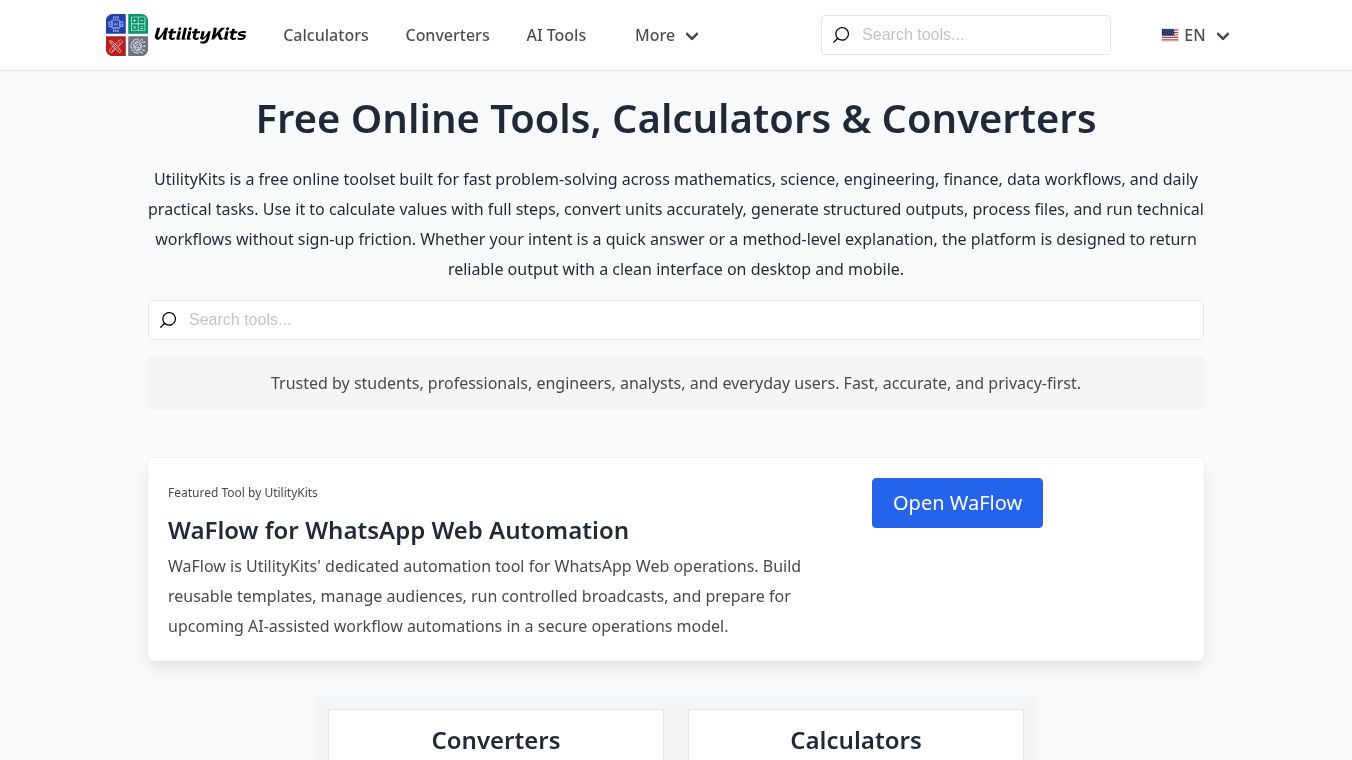Click the Open WaFlow button
The image size is (1352, 760).
tap(957, 502)
